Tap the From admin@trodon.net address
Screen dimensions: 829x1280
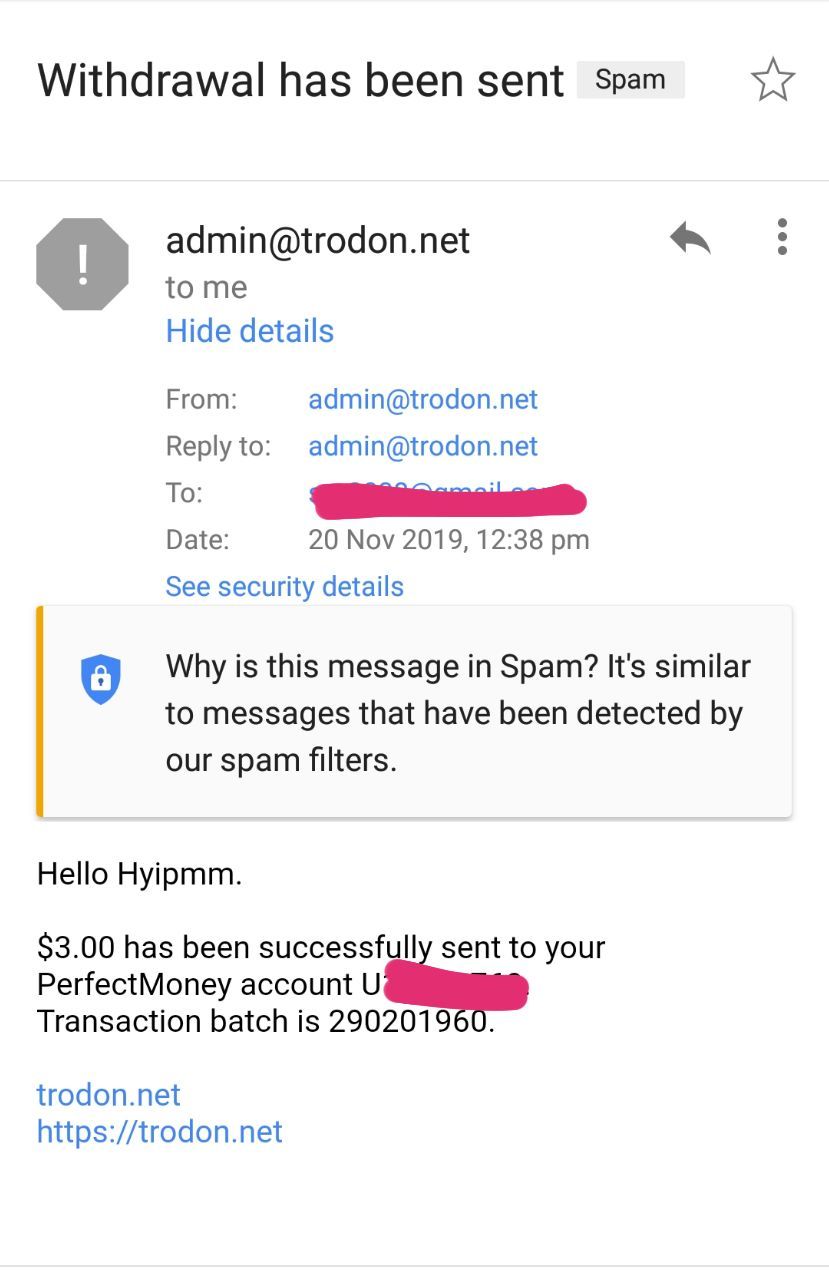pos(422,400)
